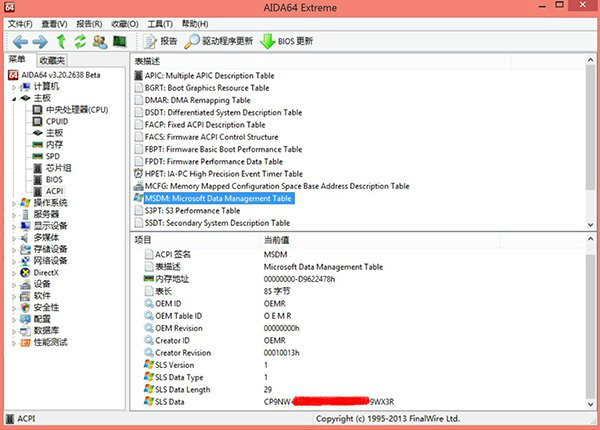Select DMAR: DMA Remapping Table row
Viewport: 600px width, 430px height.
coord(197,100)
